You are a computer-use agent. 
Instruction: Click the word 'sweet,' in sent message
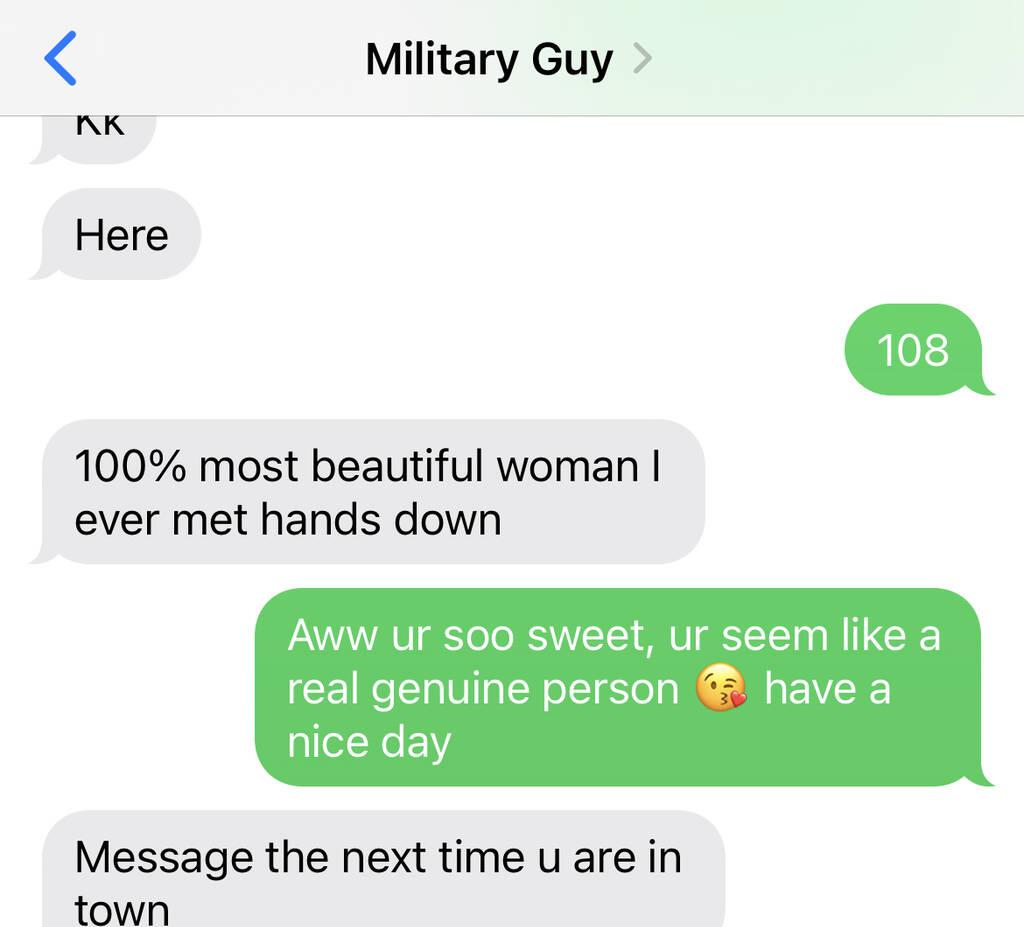pos(590,635)
